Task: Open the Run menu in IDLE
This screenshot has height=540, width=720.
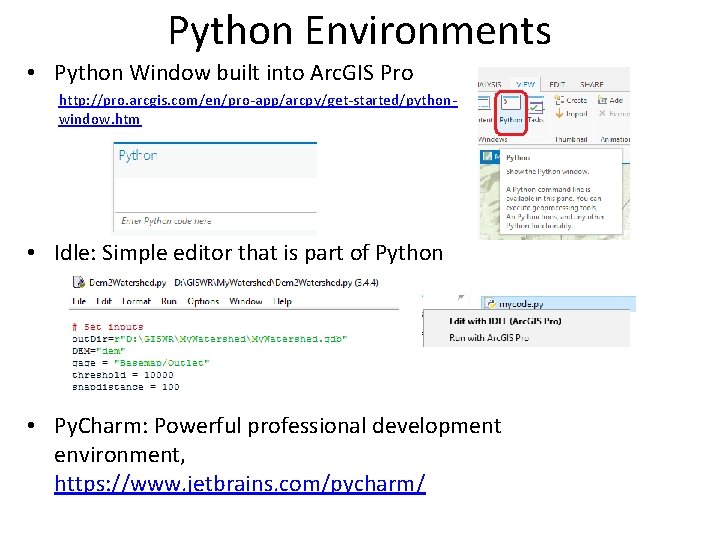Action: pos(169,301)
